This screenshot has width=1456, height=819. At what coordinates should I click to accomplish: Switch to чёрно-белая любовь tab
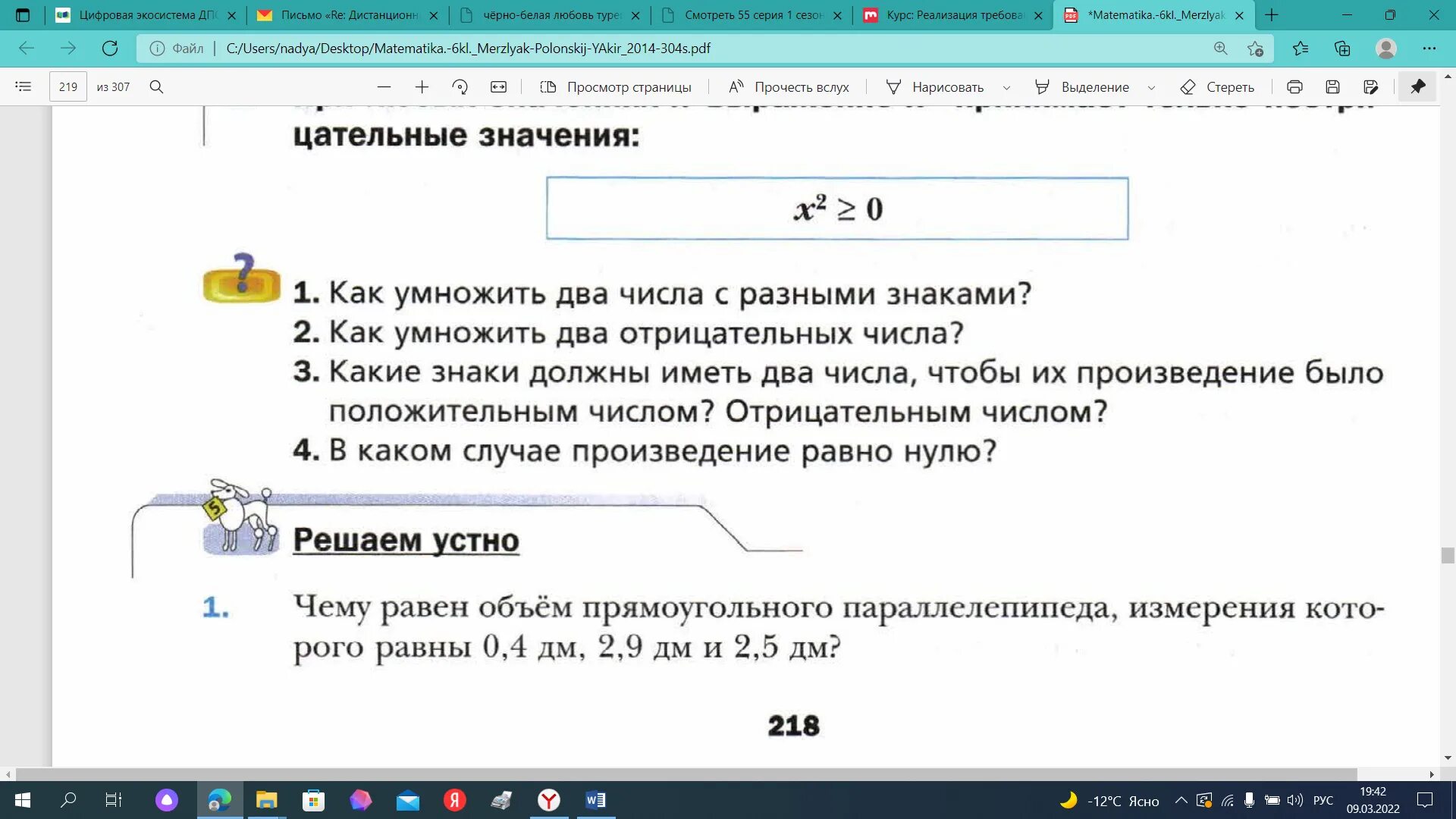(551, 15)
